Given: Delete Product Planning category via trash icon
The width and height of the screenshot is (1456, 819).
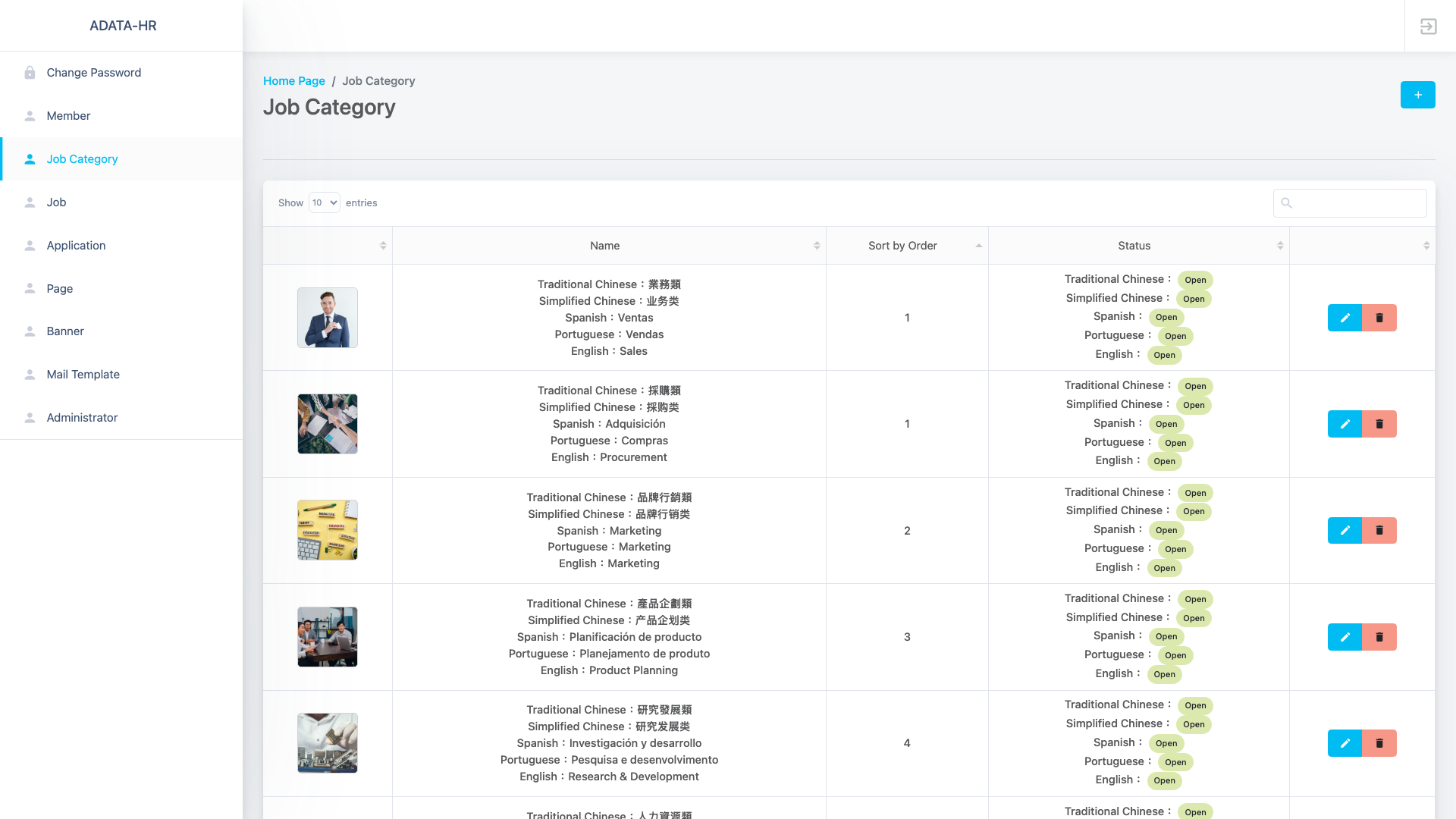Looking at the screenshot, I should [x=1379, y=637].
